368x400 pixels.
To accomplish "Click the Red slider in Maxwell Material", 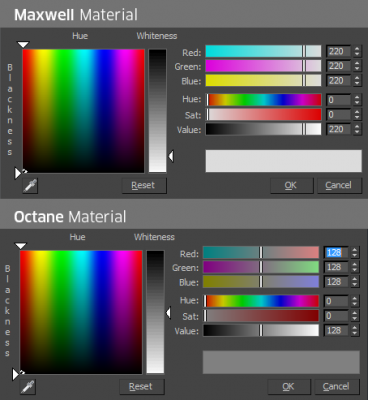I will [x=263, y=51].
